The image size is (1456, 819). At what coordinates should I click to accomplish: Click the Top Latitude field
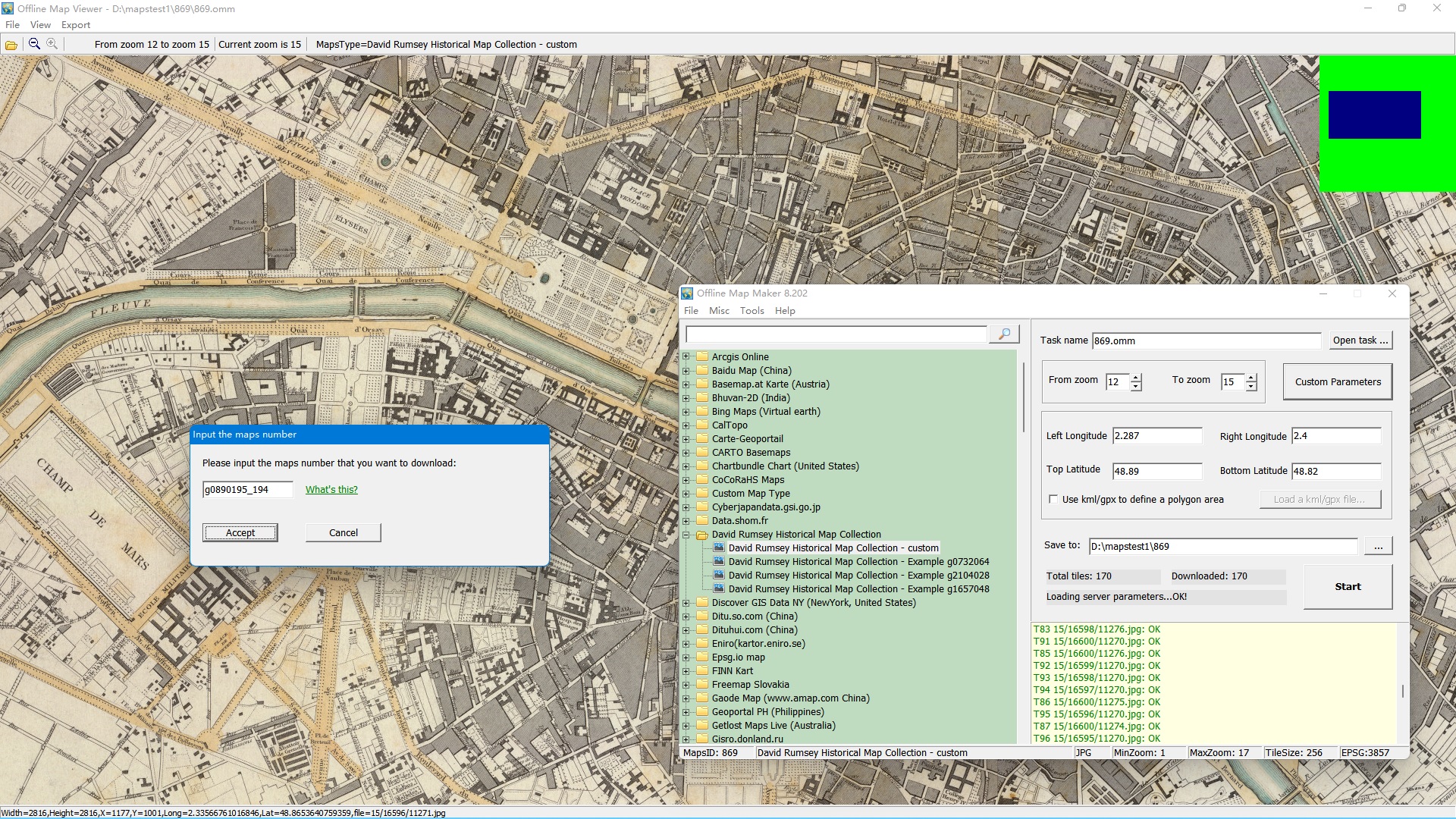tap(1157, 471)
